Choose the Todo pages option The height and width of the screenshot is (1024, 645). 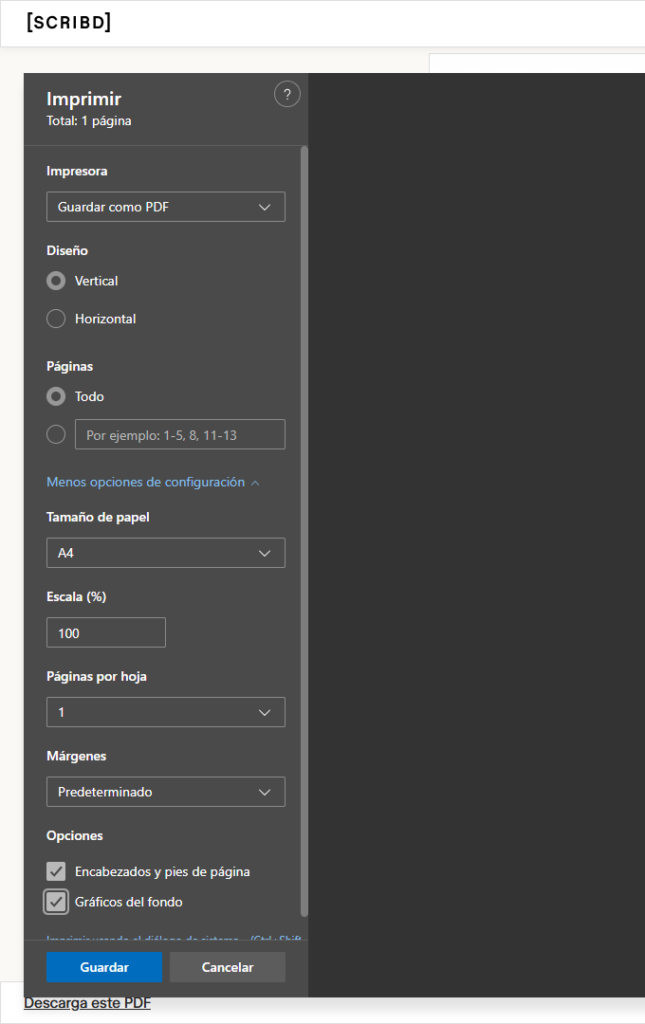pos(56,396)
